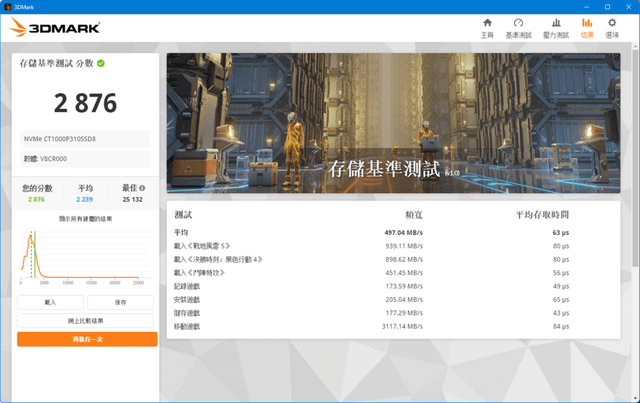This screenshot has width=640, height=403.
Task: Click the firmware V8CR000 field
Action: [85, 159]
